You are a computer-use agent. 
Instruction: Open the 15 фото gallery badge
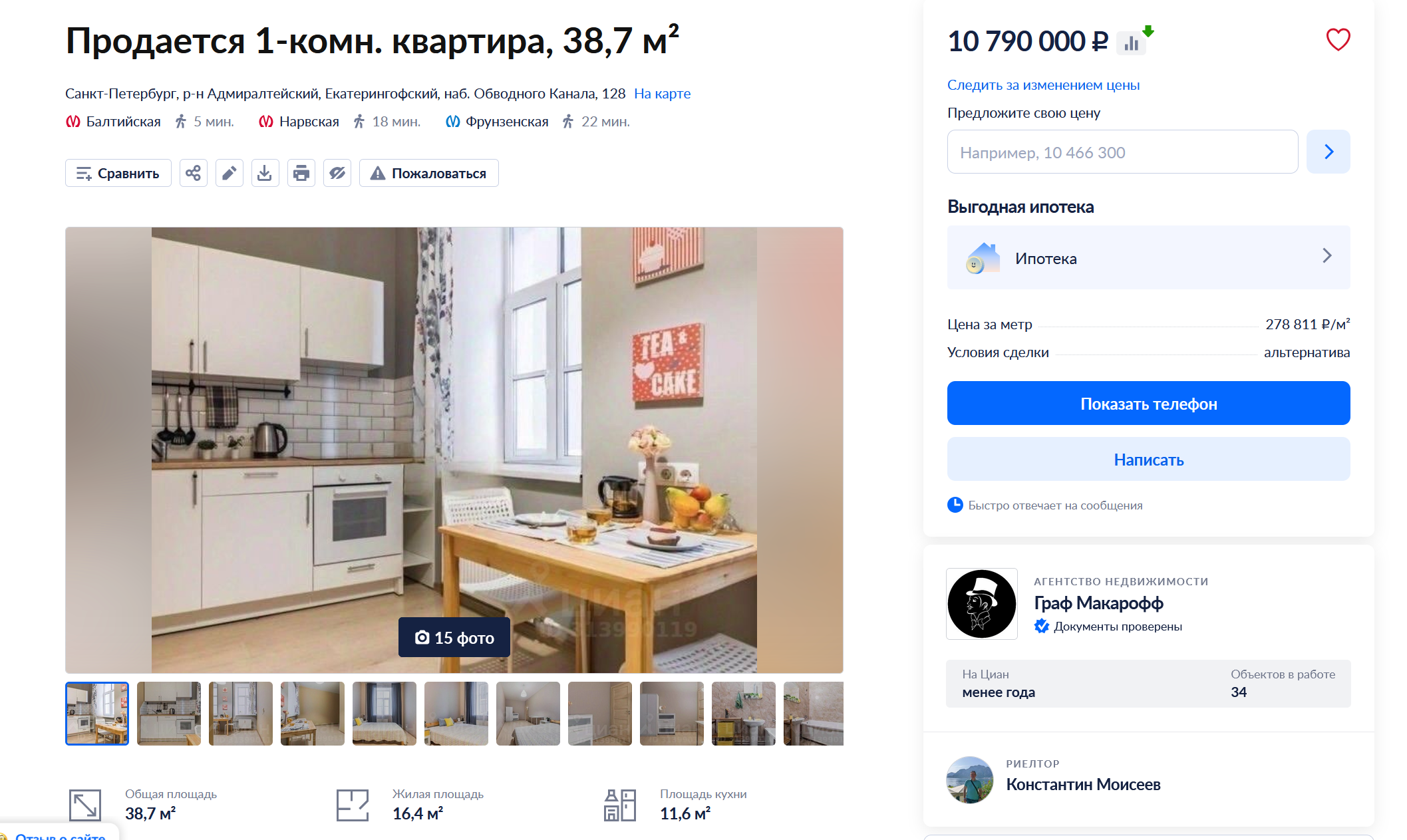tap(454, 637)
